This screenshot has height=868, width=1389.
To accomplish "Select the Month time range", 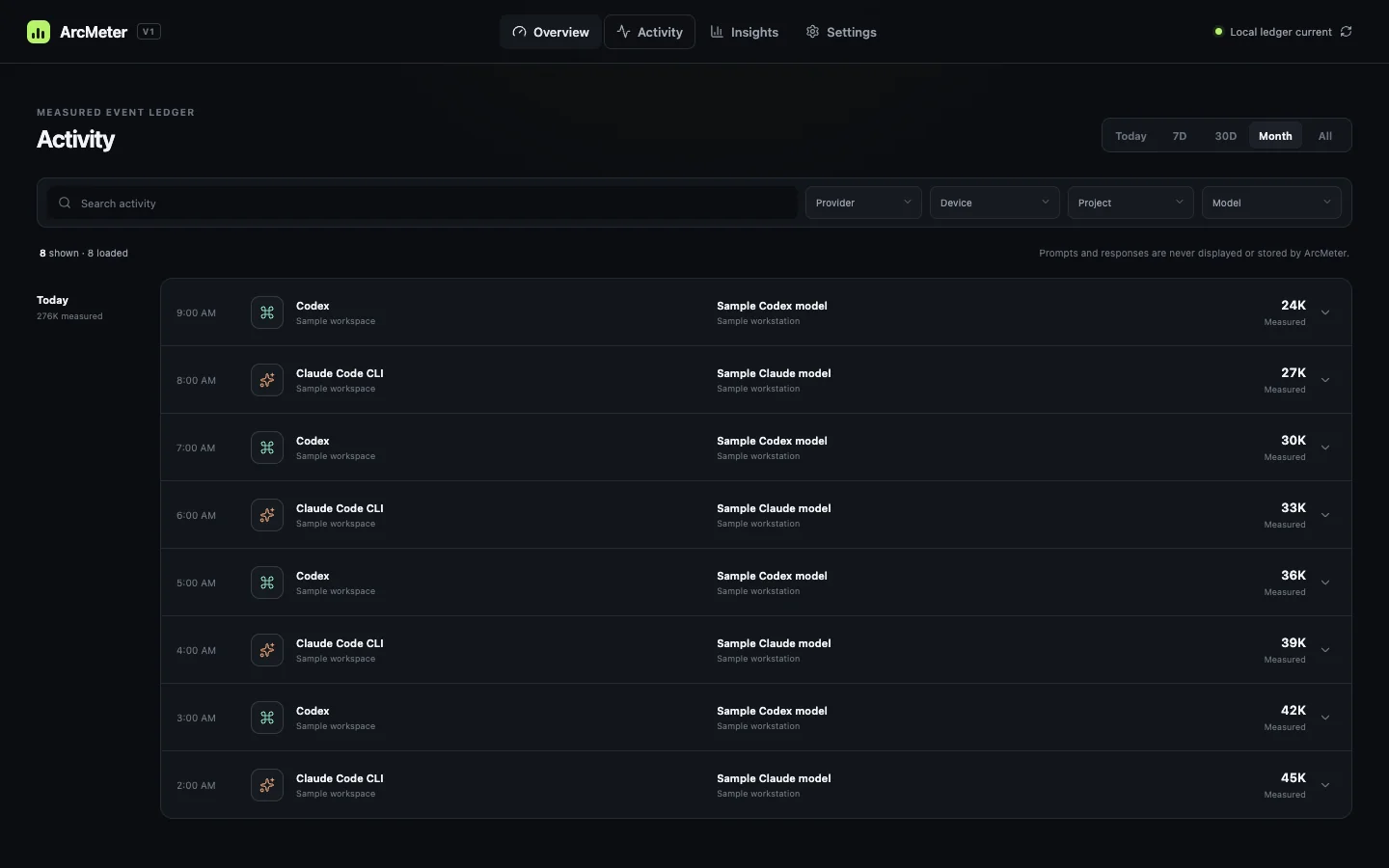I will tap(1275, 136).
